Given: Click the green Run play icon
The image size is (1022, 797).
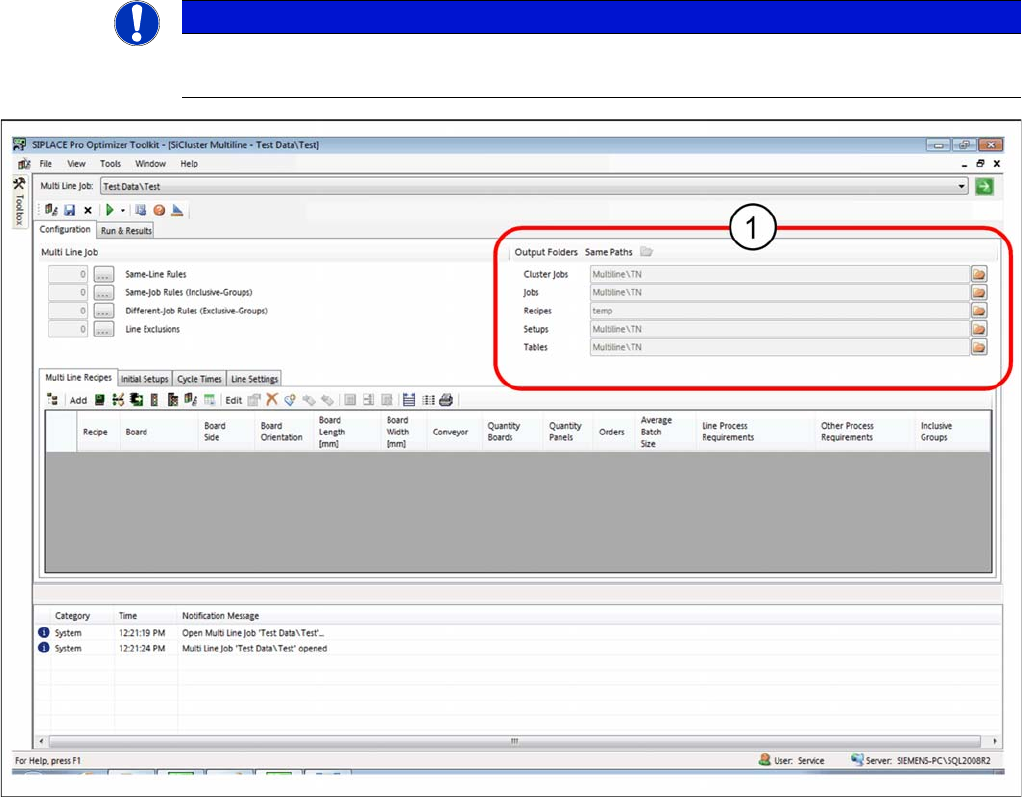Looking at the screenshot, I should (111, 210).
